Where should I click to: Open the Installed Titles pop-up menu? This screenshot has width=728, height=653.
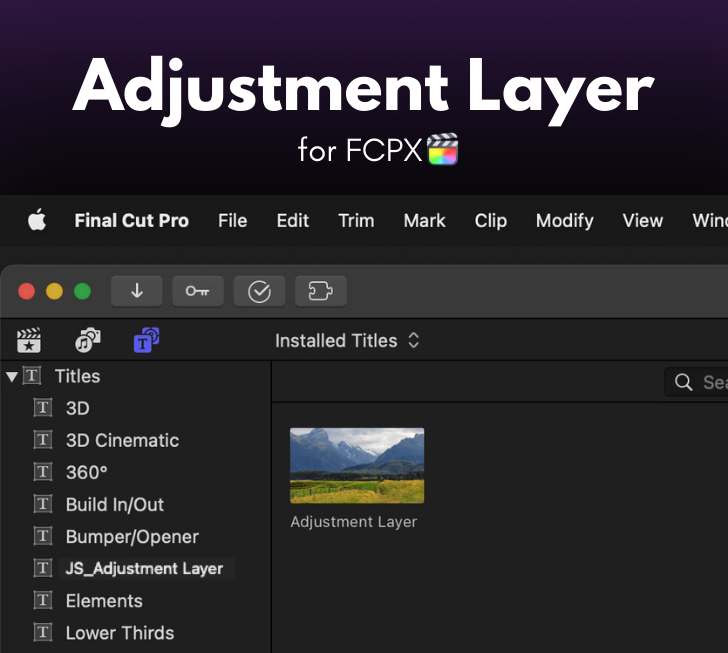pos(347,340)
